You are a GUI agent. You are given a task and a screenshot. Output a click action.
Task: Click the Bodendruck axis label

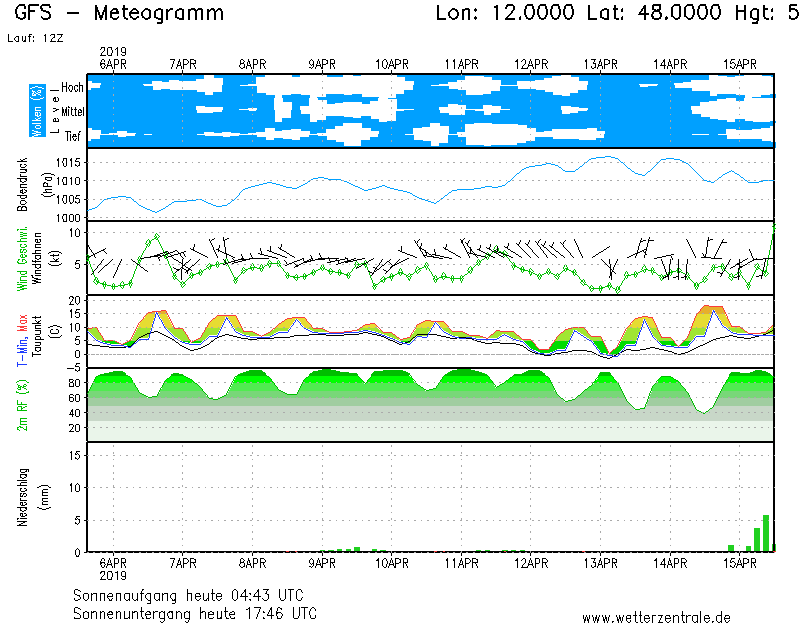(x=22, y=184)
